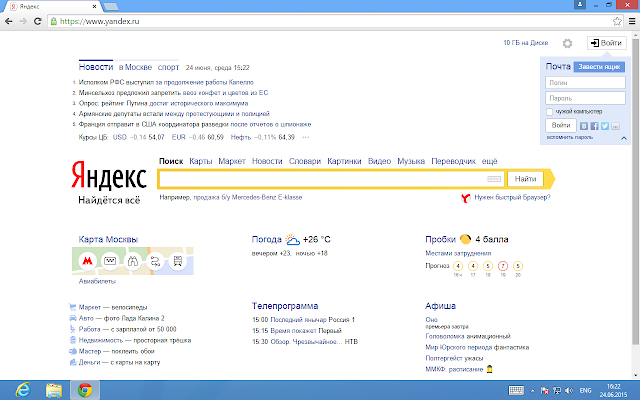Open Маркет service above search
The image size is (640, 400).
click(x=232, y=161)
